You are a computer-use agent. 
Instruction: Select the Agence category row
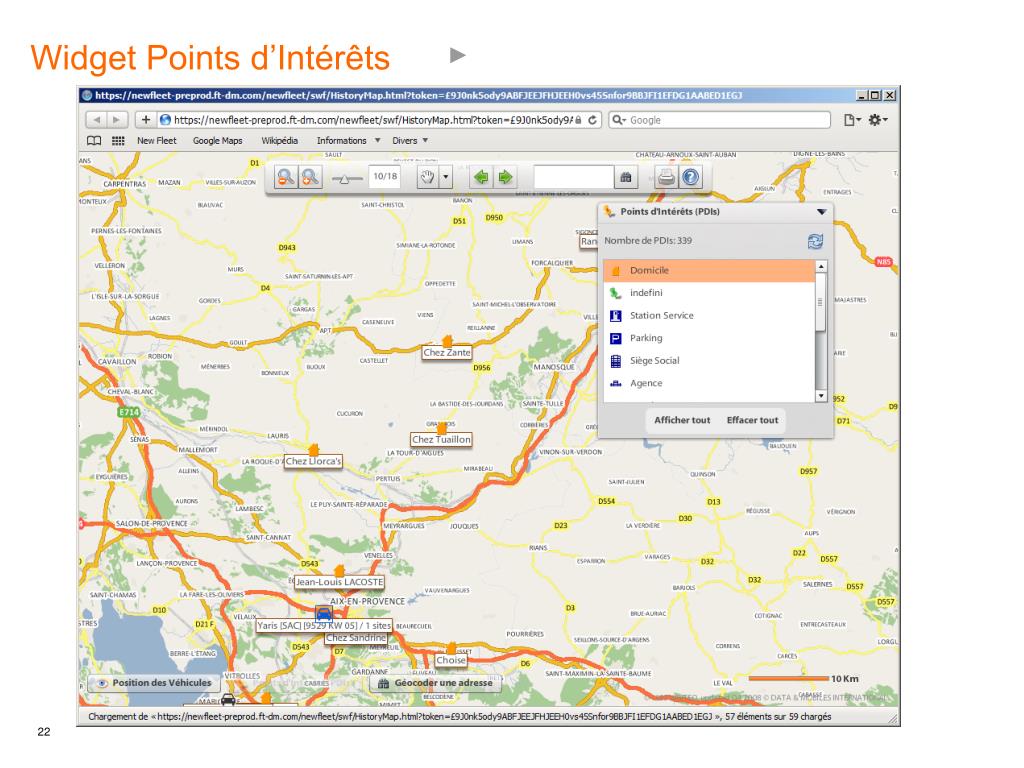click(709, 383)
